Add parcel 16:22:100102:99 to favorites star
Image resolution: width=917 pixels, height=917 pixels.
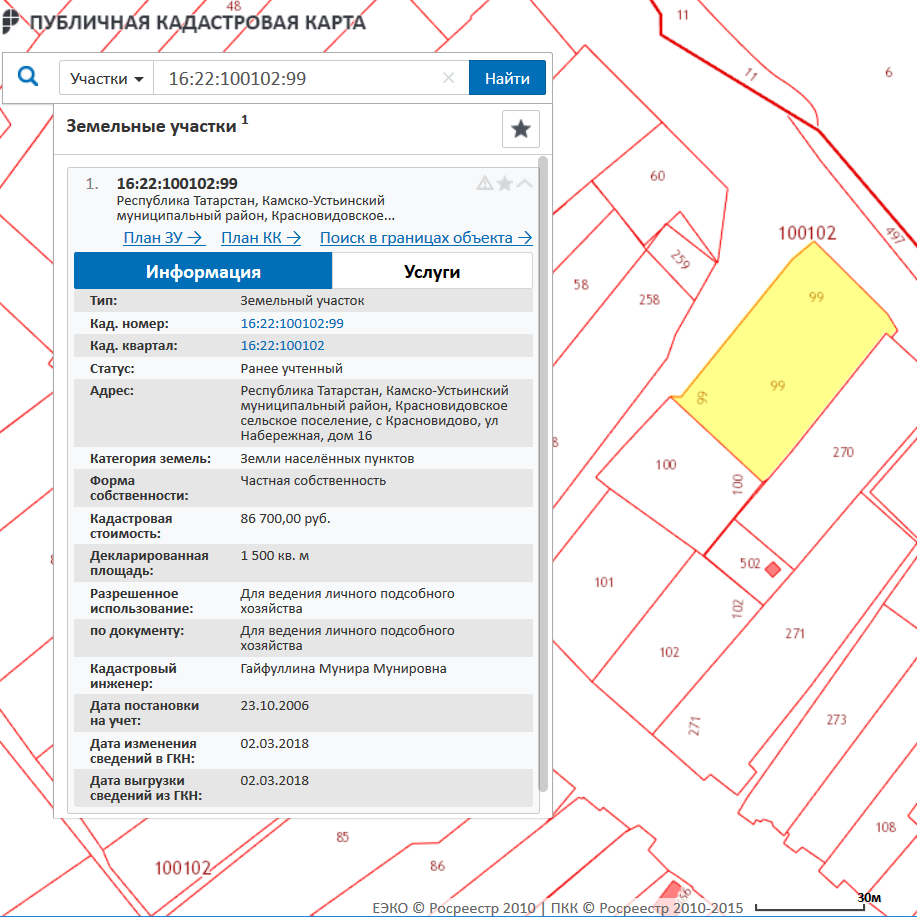pos(505,183)
